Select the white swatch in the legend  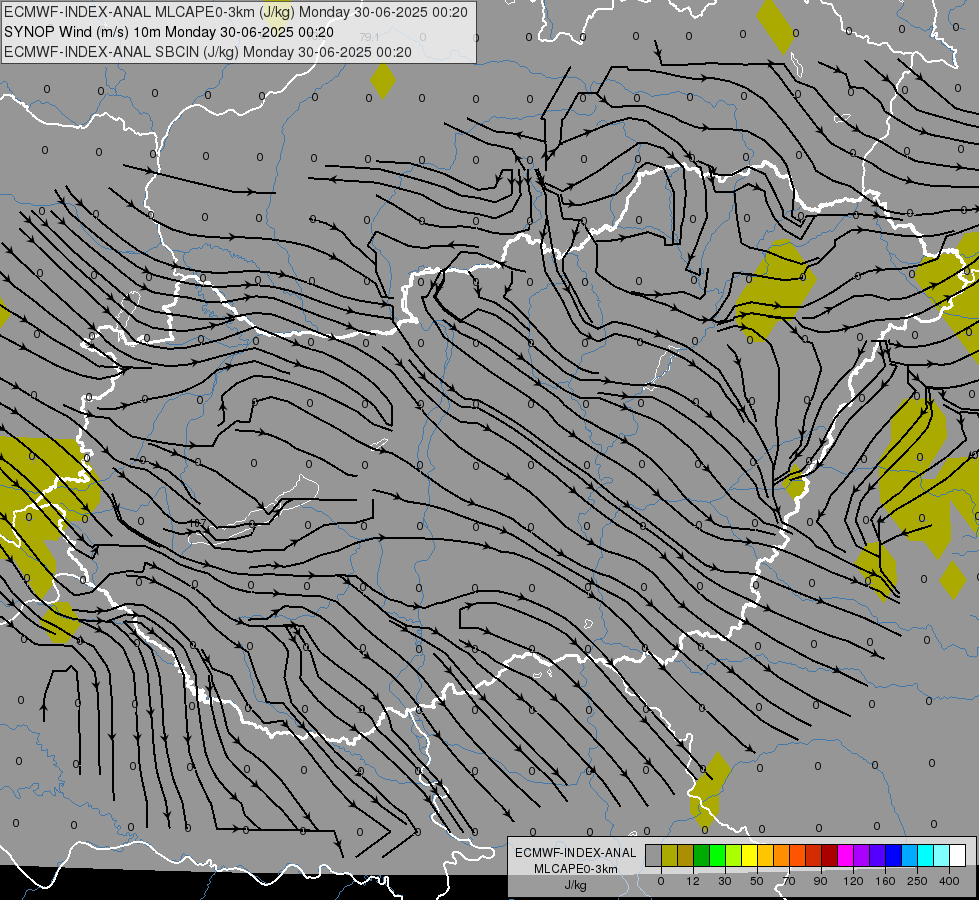(958, 855)
